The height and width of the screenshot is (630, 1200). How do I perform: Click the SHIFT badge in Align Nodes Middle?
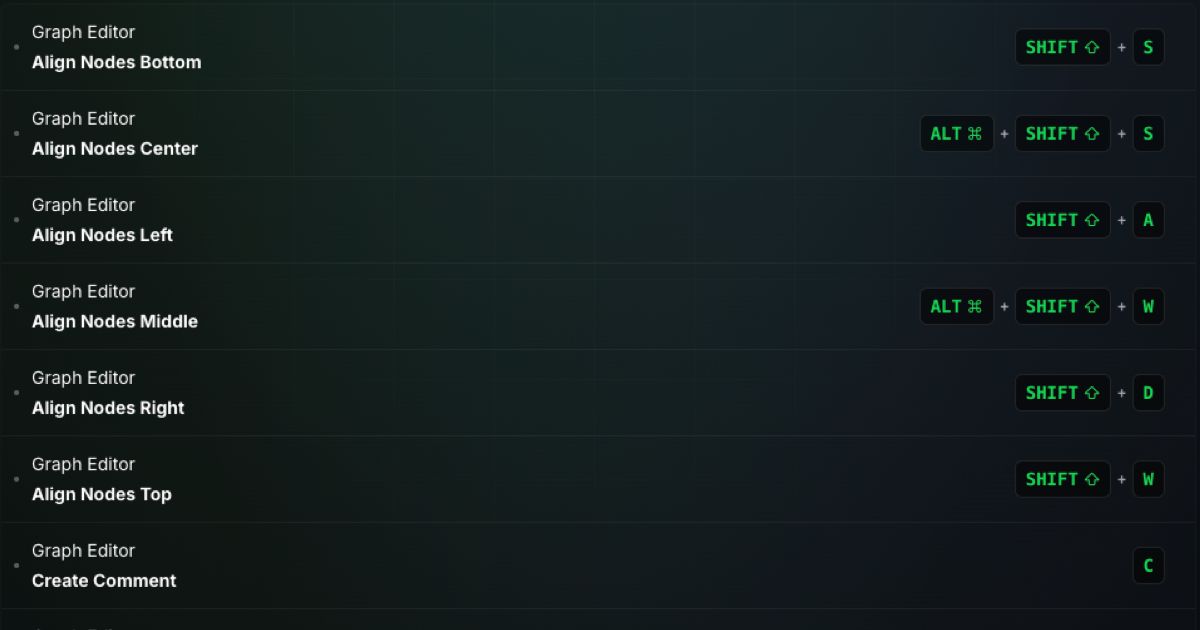point(1062,307)
